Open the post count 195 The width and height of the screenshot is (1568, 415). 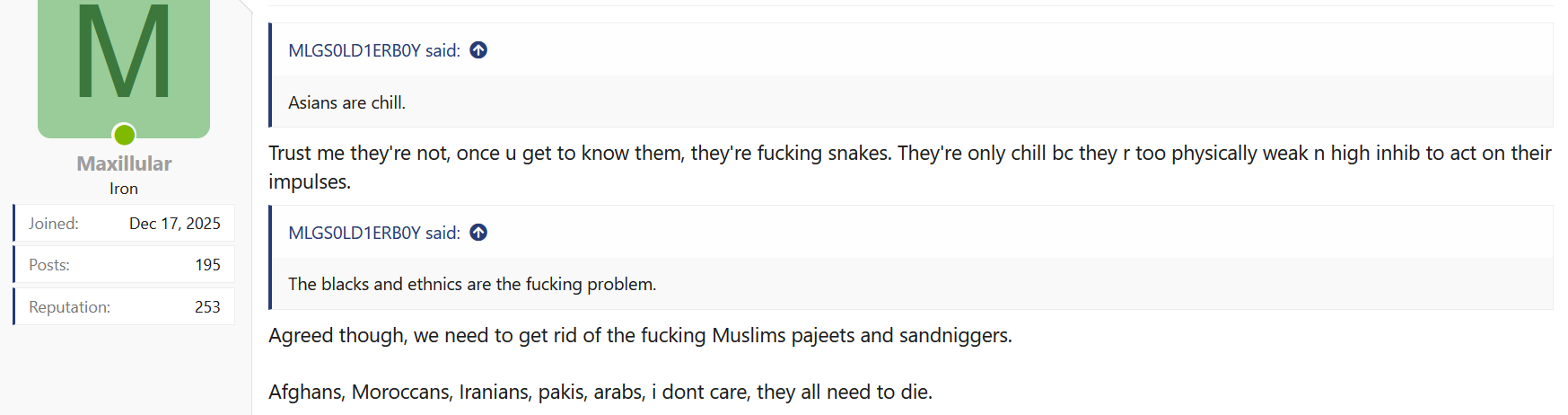(x=207, y=265)
